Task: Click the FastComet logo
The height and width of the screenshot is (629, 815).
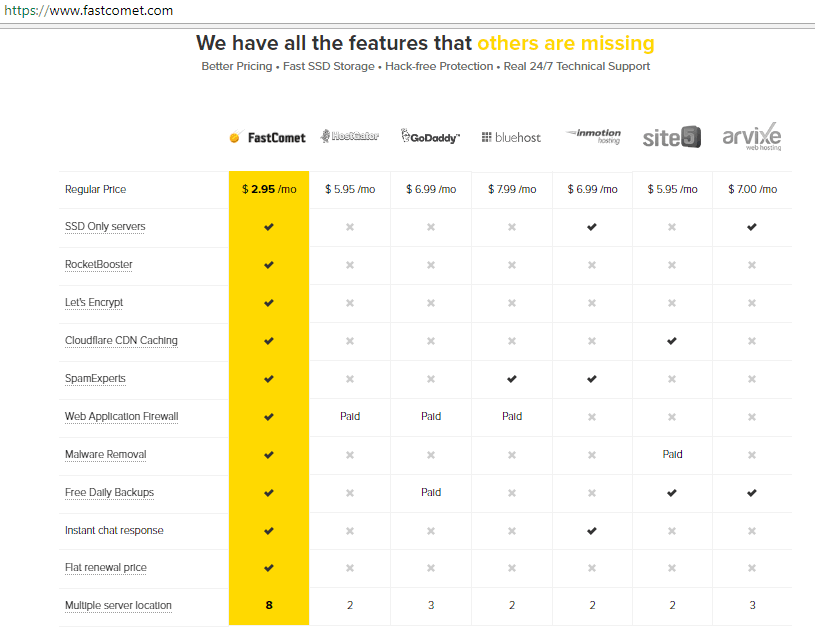Action: click(x=267, y=137)
